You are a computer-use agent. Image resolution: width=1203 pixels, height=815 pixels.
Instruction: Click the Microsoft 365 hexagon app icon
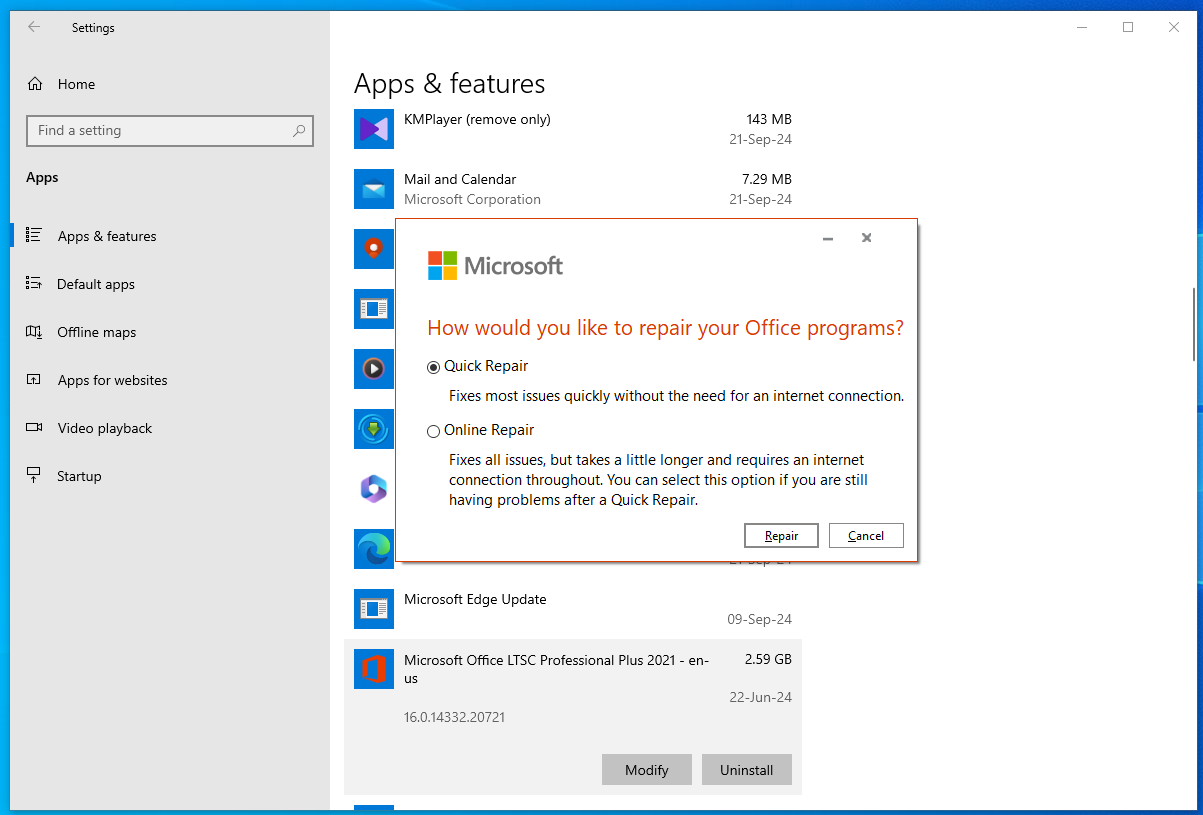pyautogui.click(x=374, y=489)
